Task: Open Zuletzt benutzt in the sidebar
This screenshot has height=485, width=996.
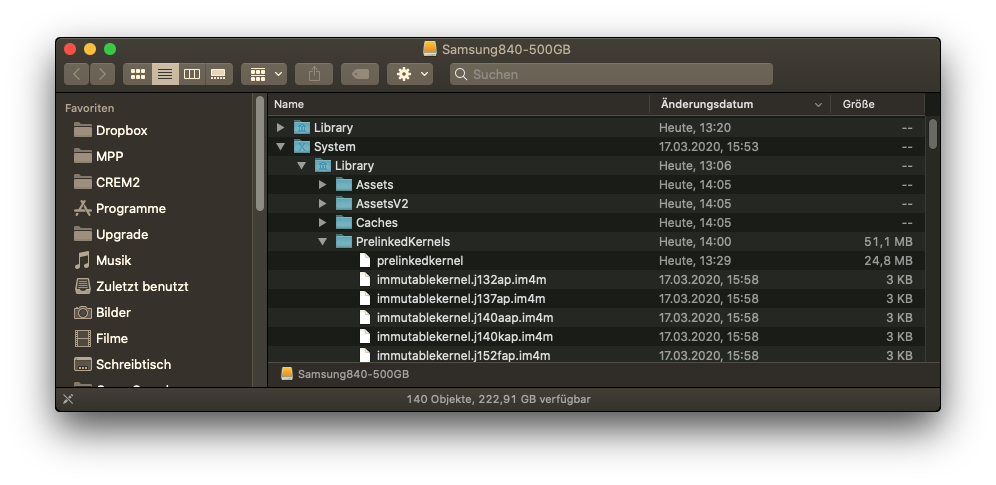Action: point(131,286)
